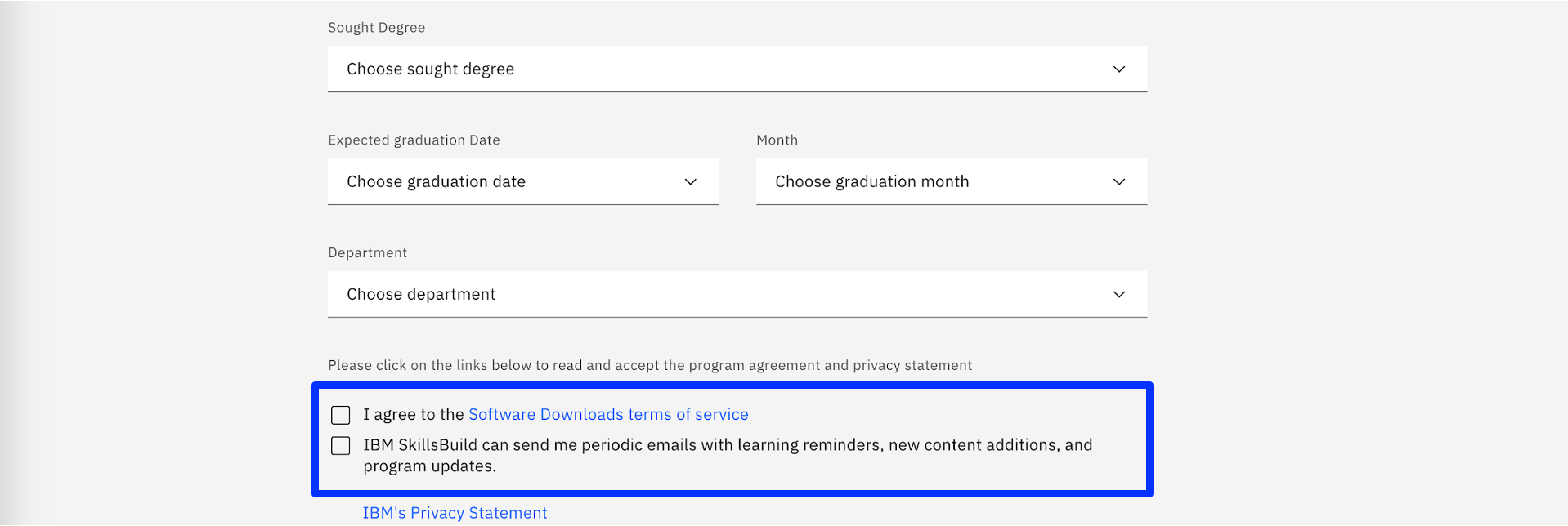Click the Sought Degree chevron arrow
This screenshot has height=526, width=1568.
[1119, 69]
